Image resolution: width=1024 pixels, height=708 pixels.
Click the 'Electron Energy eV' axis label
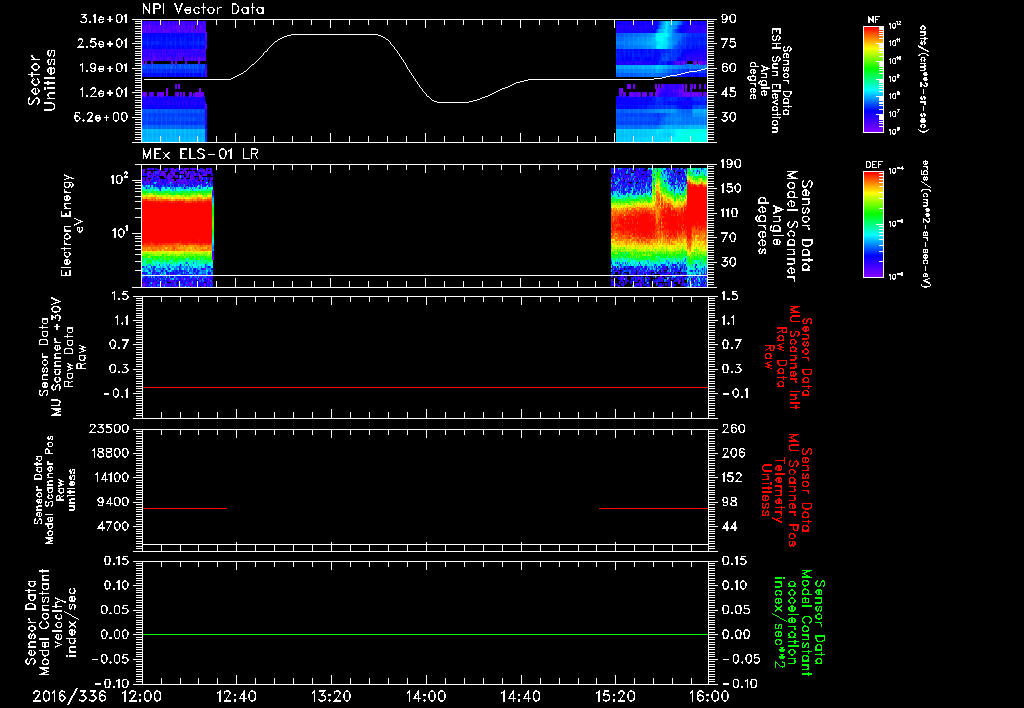tap(72, 226)
